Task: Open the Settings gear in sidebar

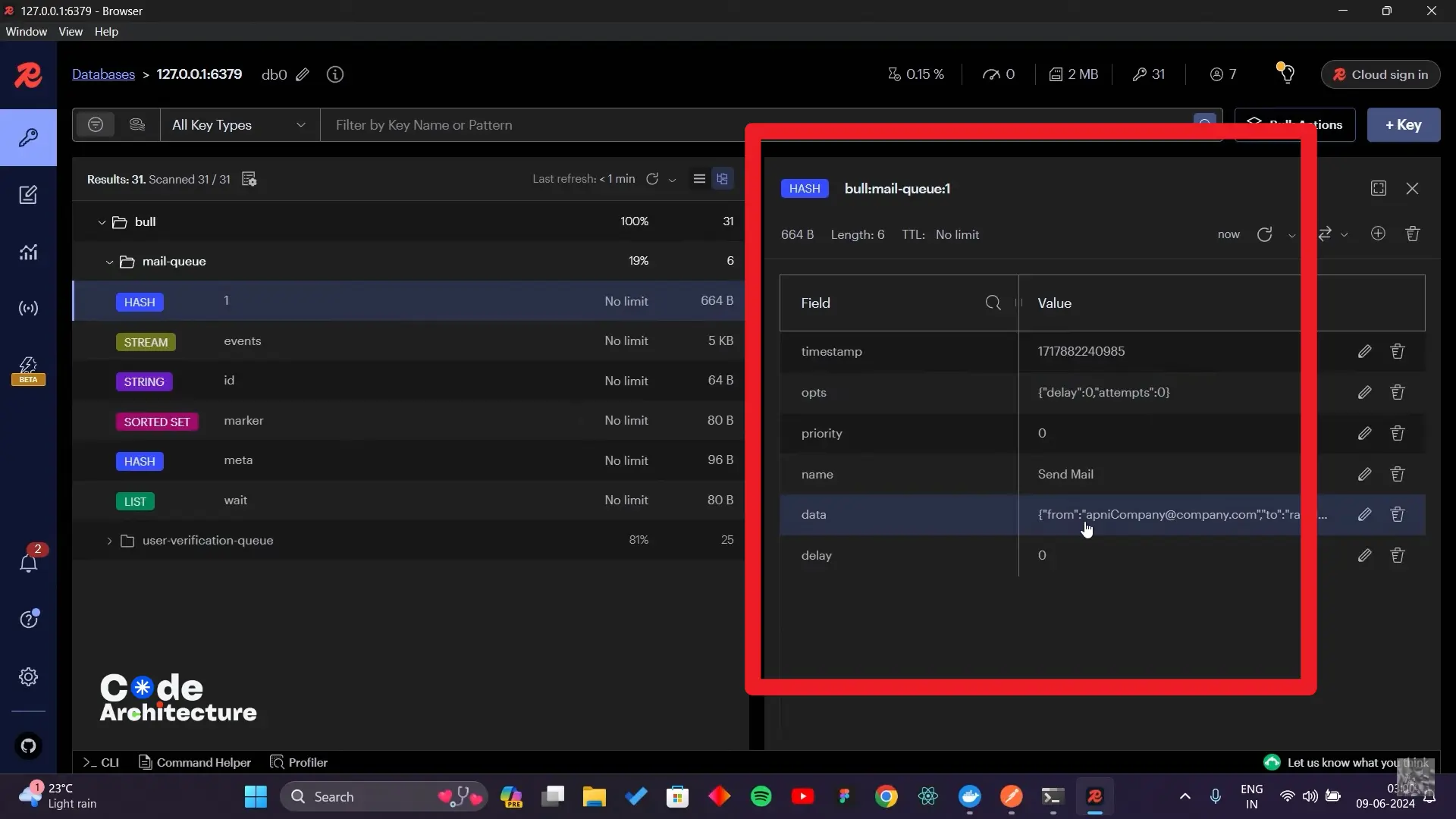Action: (28, 676)
